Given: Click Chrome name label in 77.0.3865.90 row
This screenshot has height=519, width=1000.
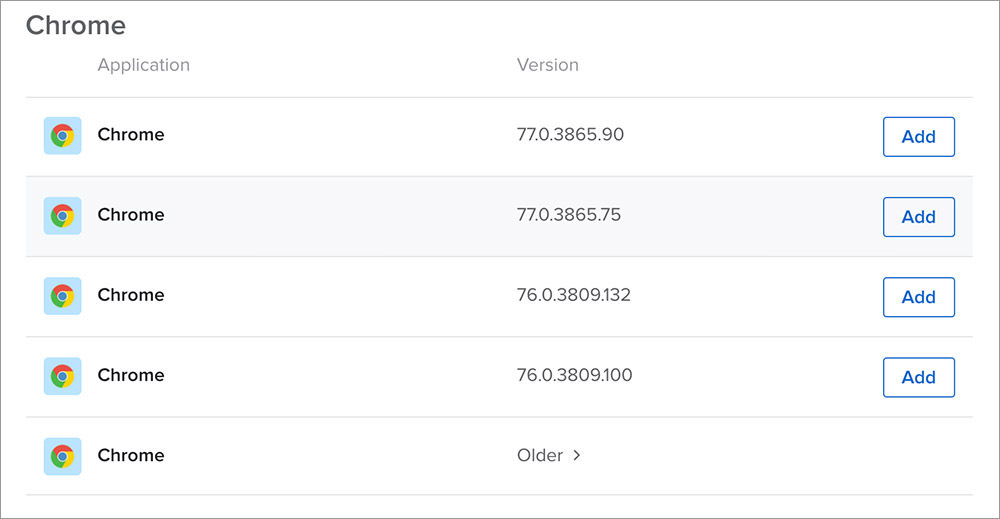Looking at the screenshot, I should [131, 135].
